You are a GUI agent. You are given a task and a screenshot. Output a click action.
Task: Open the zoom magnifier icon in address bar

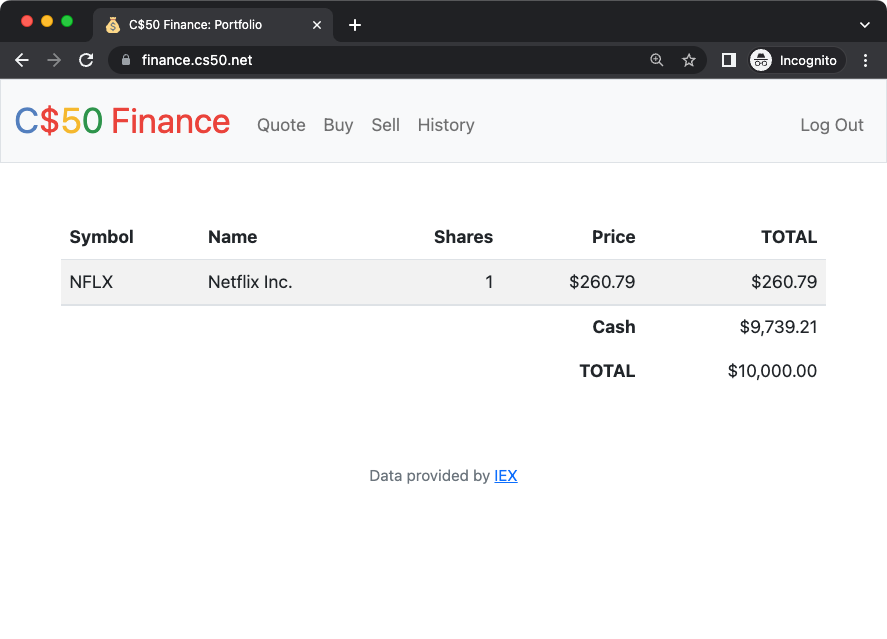click(x=656, y=60)
